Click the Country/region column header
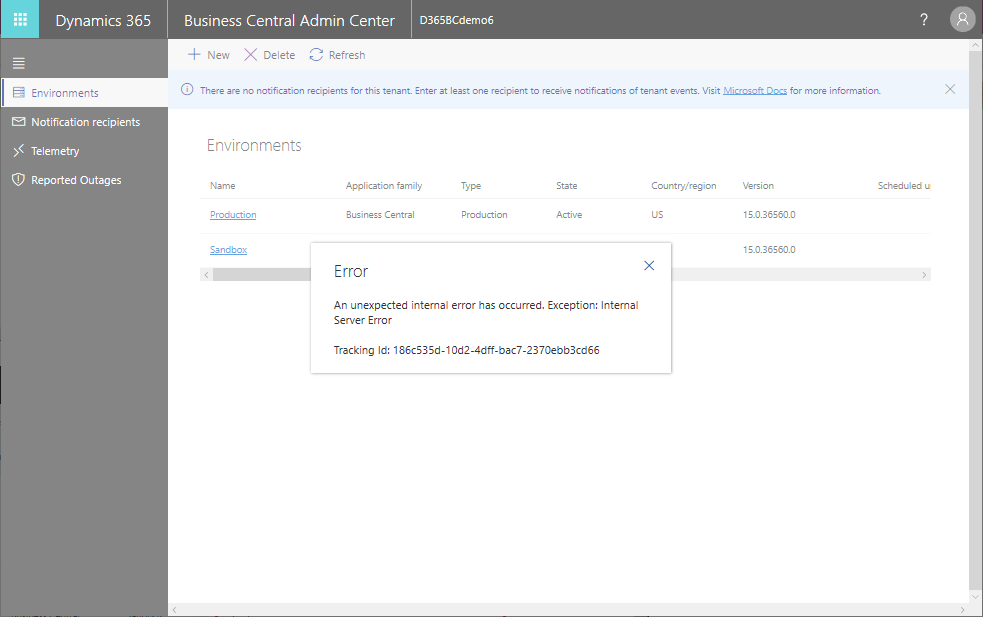 point(683,186)
